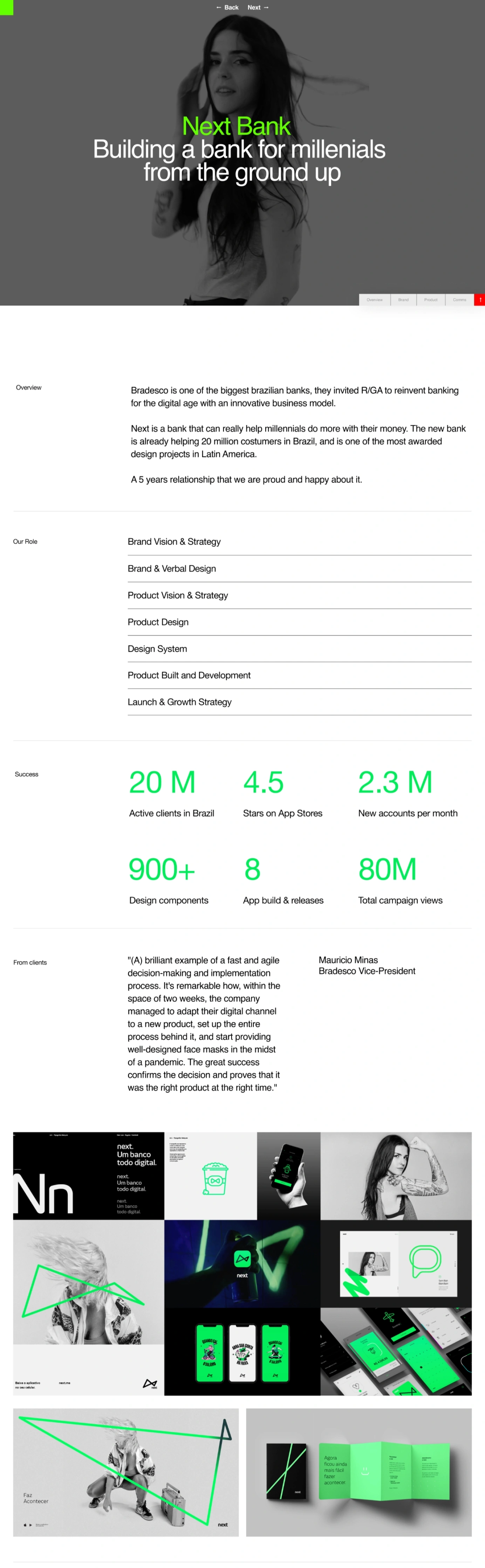Open the green speech bubble layout image
Viewport: 485px width, 1568px height.
pyautogui.click(x=396, y=1264)
